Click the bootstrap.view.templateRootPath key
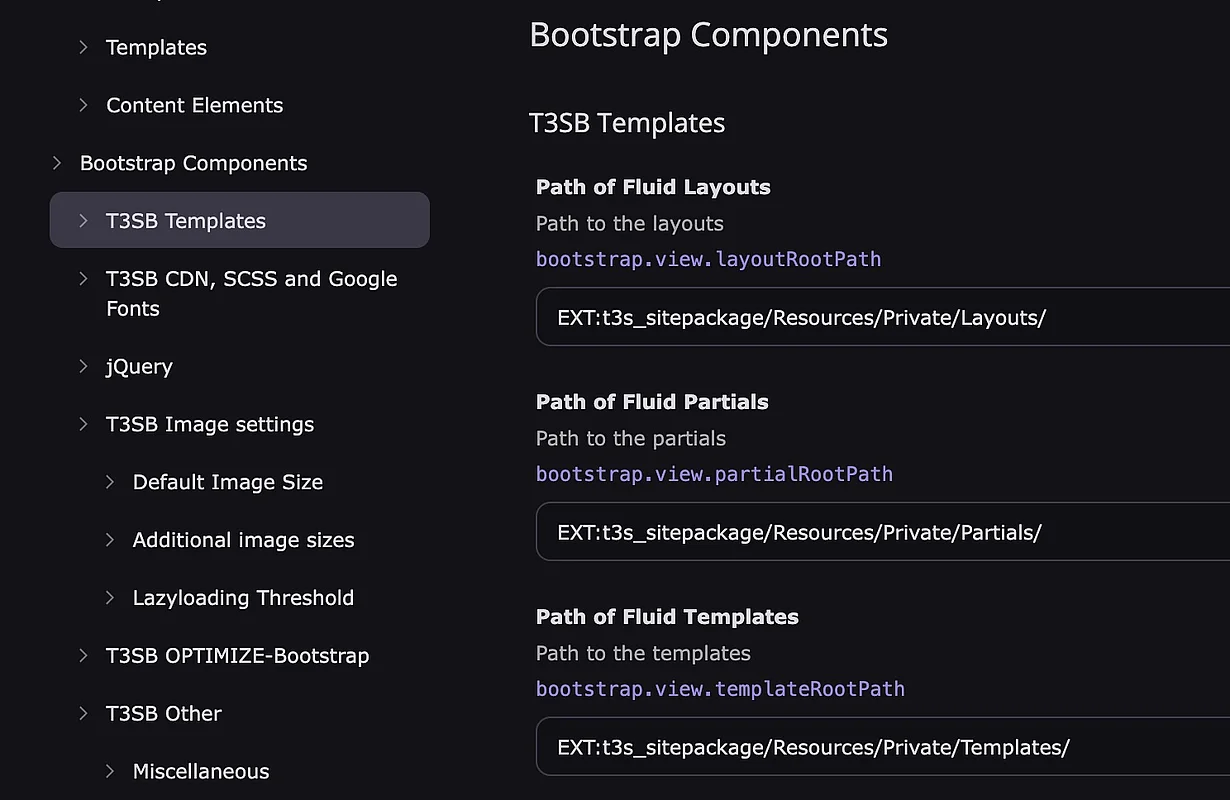Viewport: 1230px width, 800px height. tap(720, 689)
